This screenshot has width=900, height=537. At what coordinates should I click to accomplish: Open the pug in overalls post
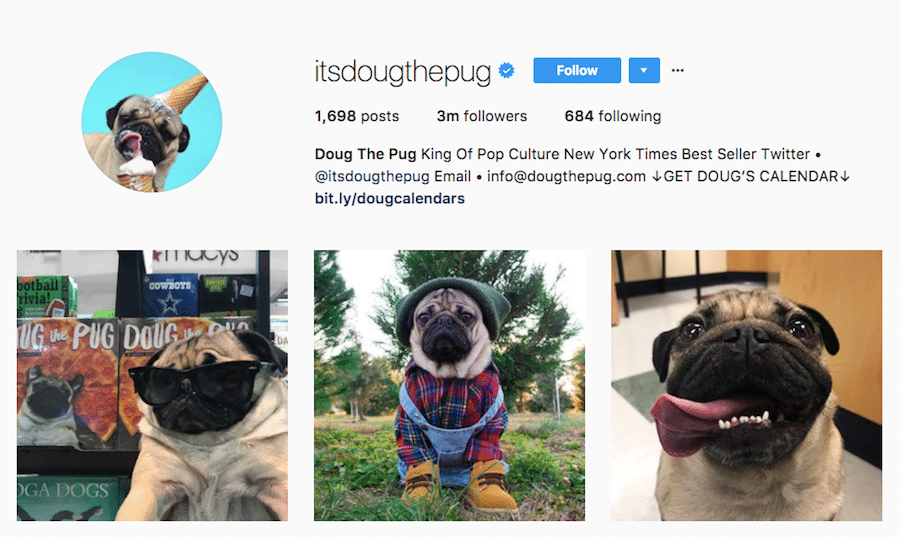pos(449,386)
